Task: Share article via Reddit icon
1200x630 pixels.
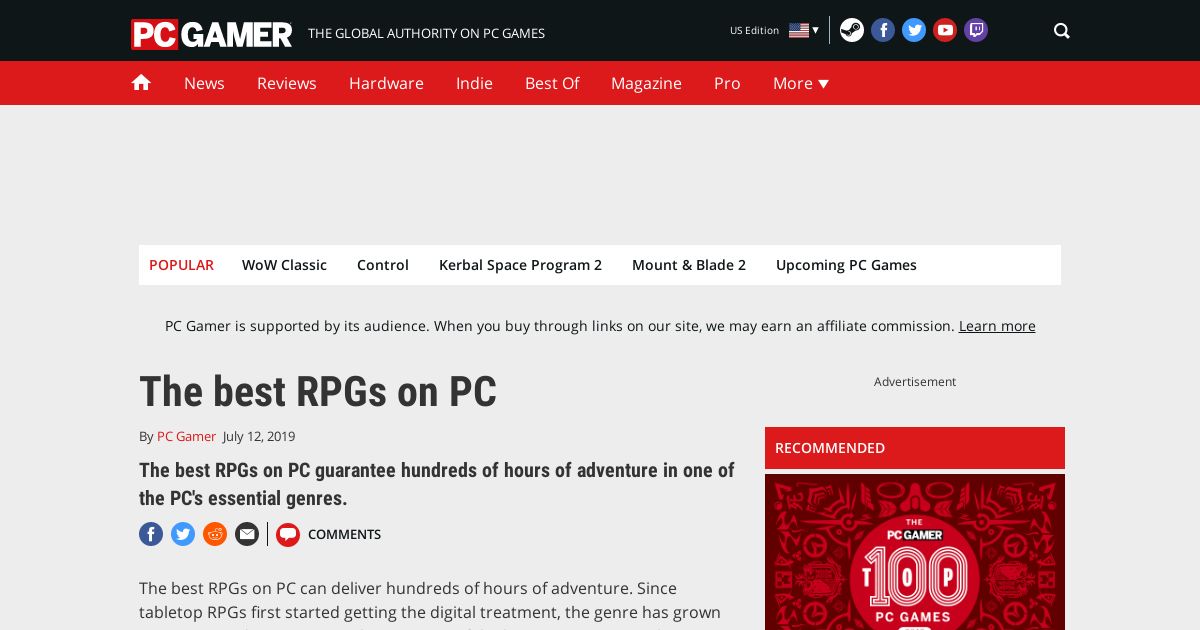Action: (215, 534)
